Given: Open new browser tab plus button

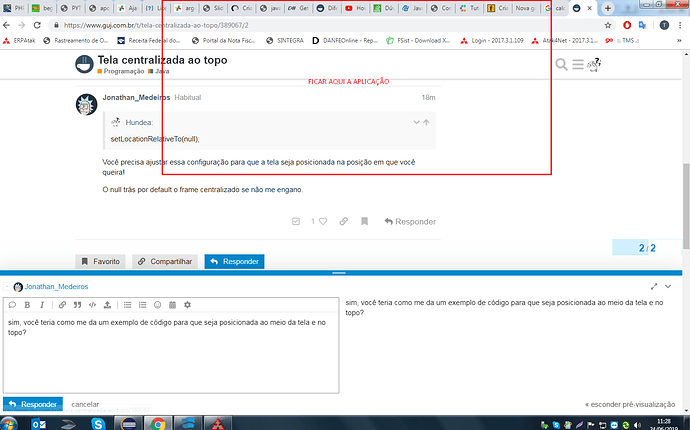Looking at the screenshot, I should (x=608, y=8).
